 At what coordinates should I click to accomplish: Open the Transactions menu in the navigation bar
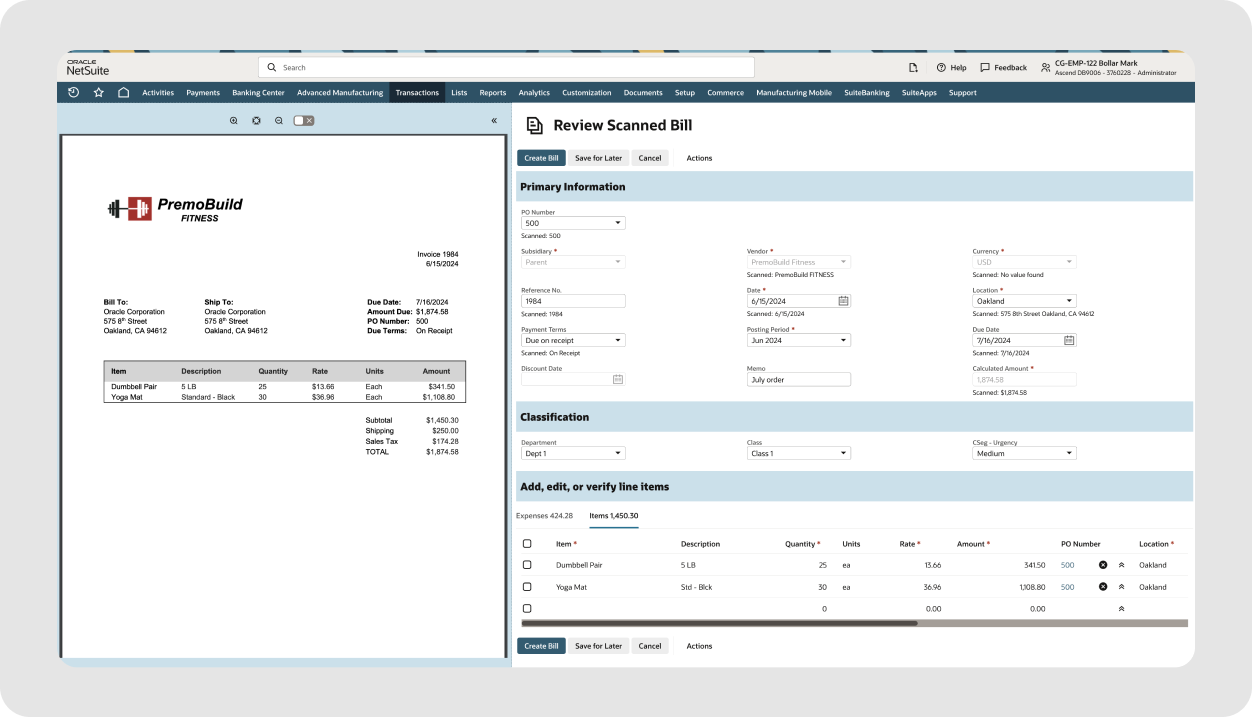(417, 92)
